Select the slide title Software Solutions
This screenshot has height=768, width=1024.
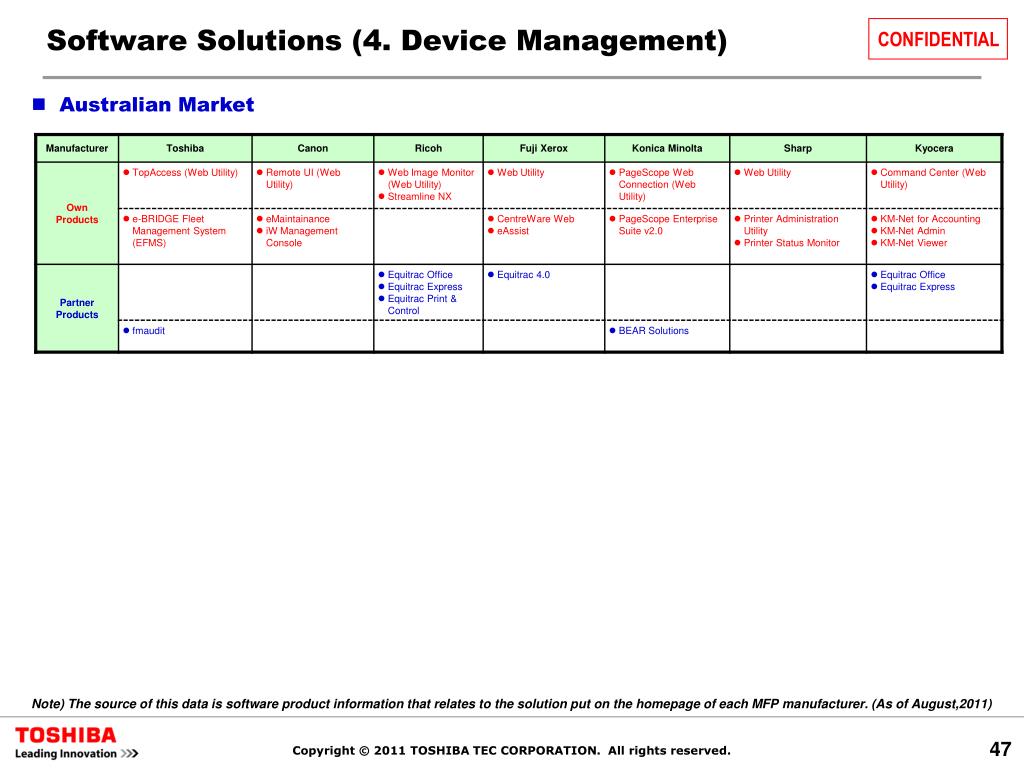pyautogui.click(x=387, y=40)
